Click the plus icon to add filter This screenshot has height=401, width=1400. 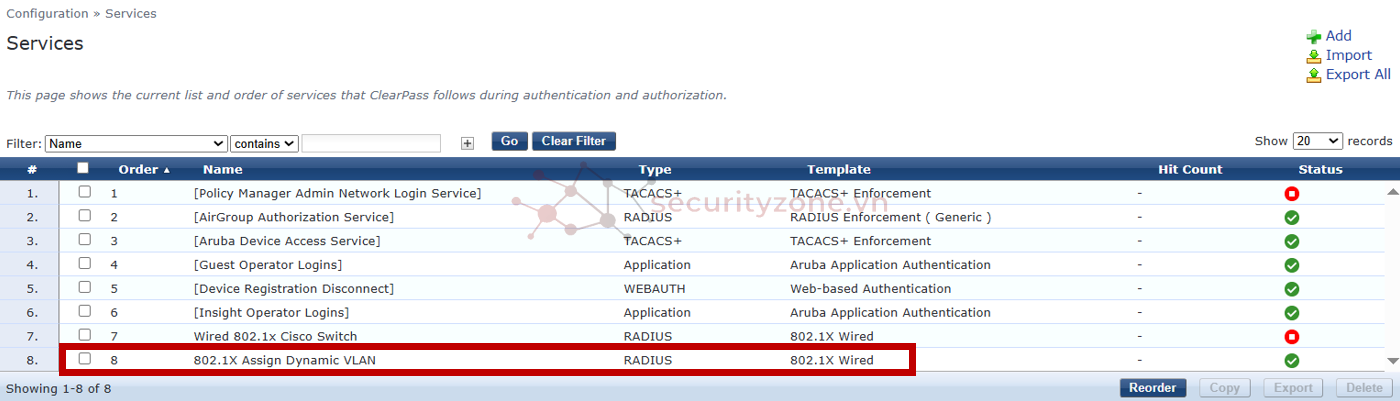coord(467,143)
